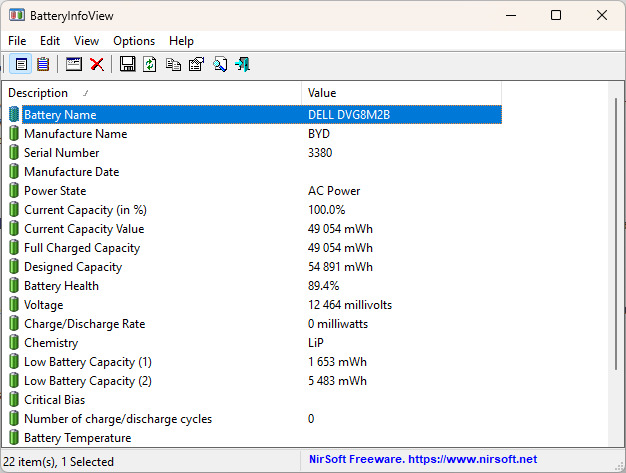Click the Value column header
Screen dimensions: 626x473
[402, 93]
